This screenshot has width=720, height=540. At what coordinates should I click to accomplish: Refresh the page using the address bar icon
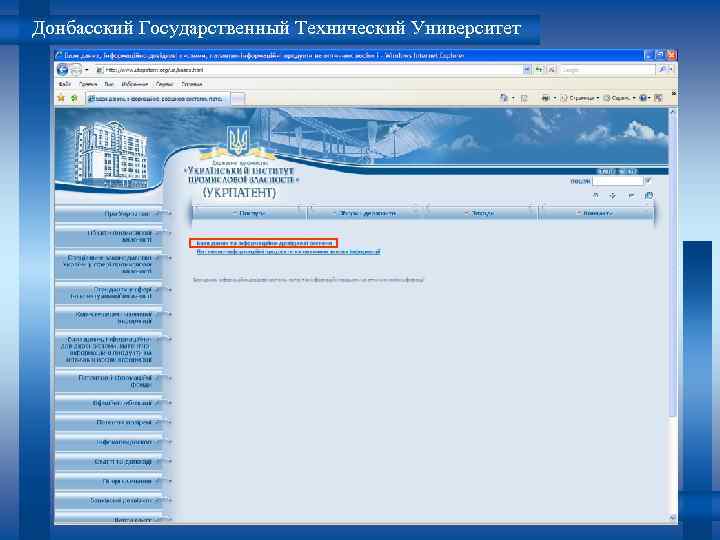click(540, 70)
